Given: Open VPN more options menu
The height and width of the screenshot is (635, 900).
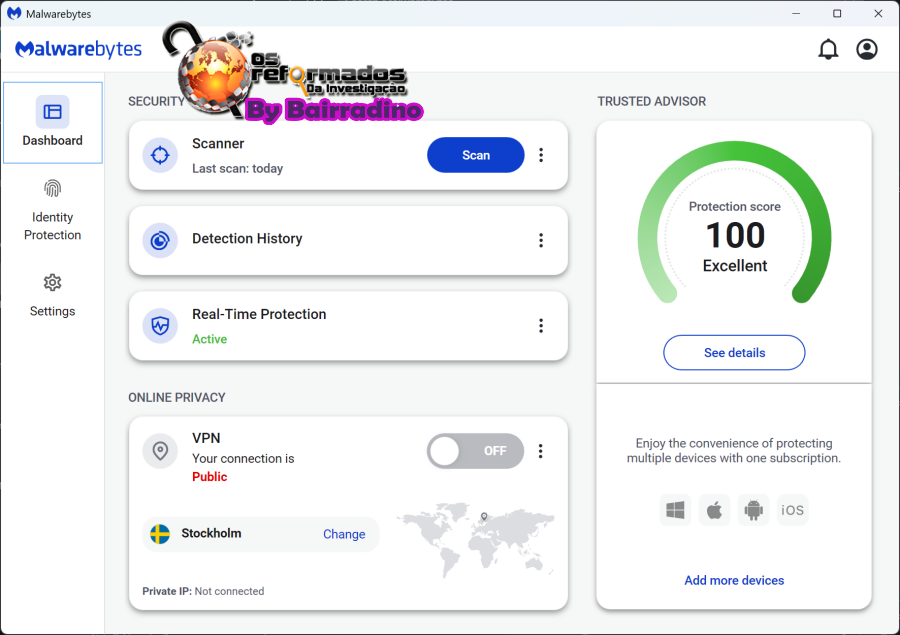Looking at the screenshot, I should point(540,451).
